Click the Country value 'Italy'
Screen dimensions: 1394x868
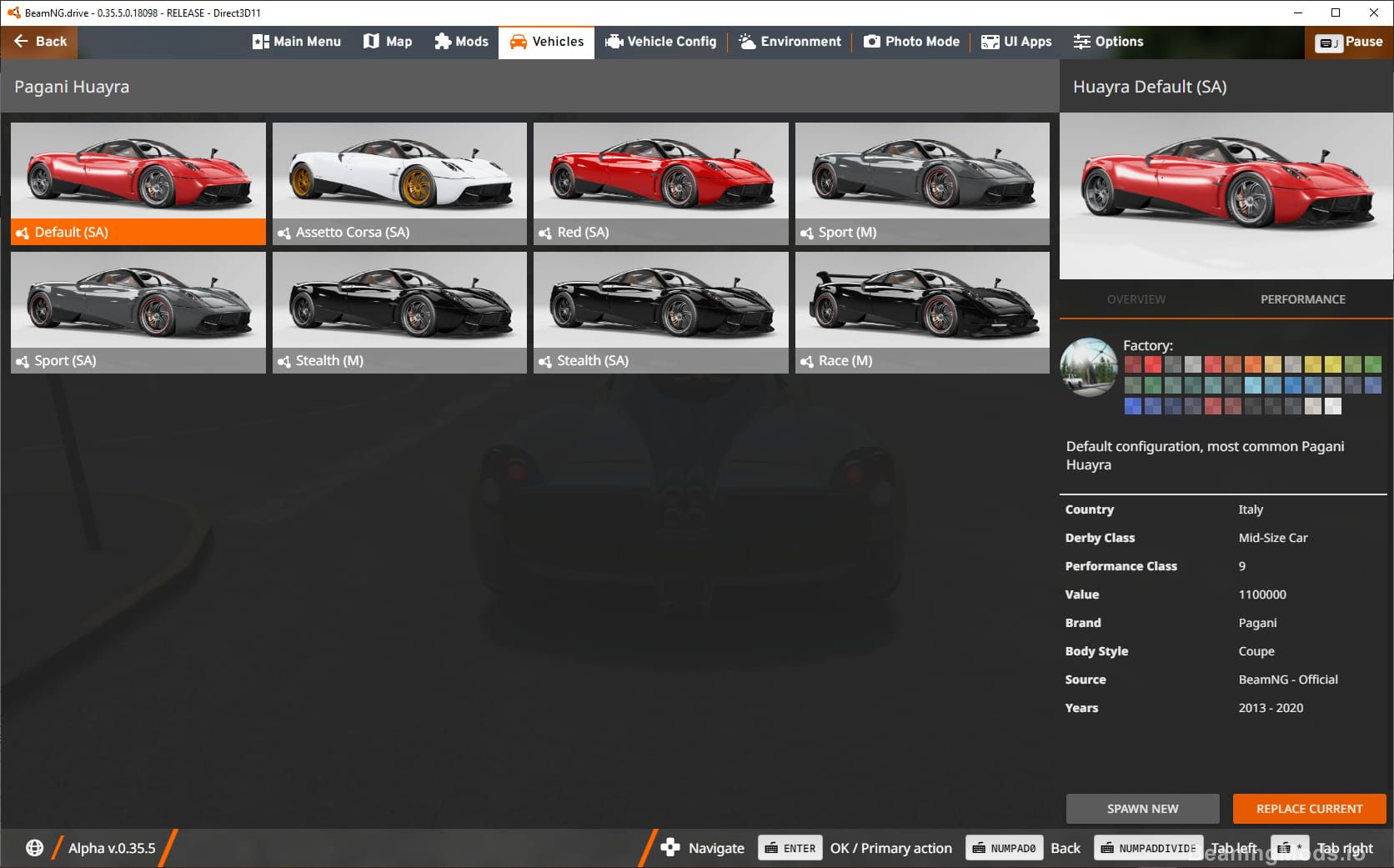click(x=1251, y=509)
